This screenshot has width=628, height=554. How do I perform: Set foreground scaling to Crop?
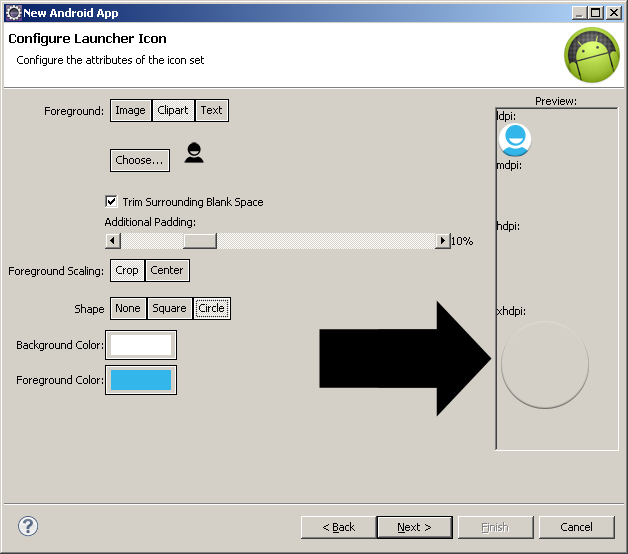pos(127,270)
